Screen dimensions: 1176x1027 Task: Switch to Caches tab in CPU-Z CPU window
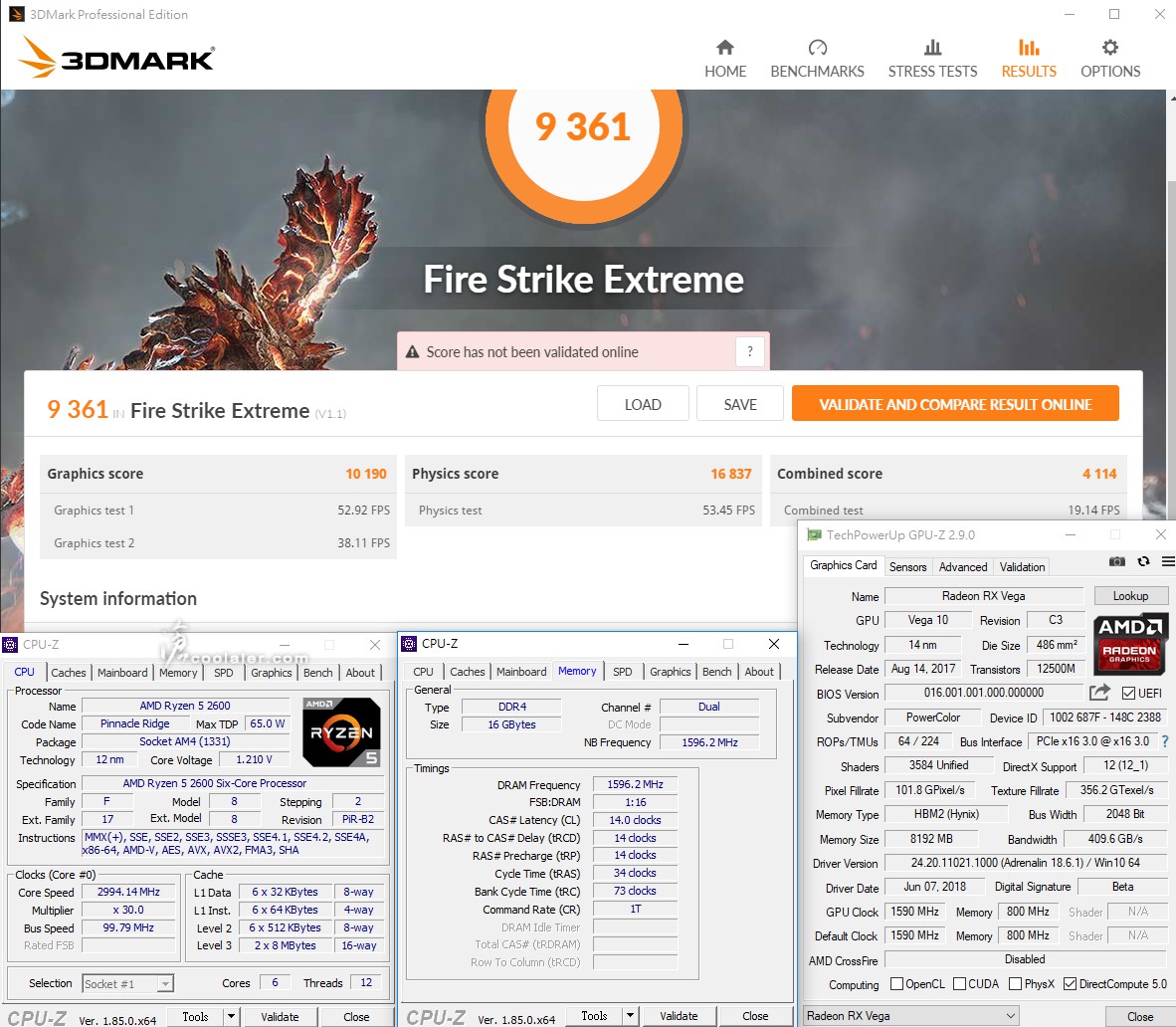[69, 672]
